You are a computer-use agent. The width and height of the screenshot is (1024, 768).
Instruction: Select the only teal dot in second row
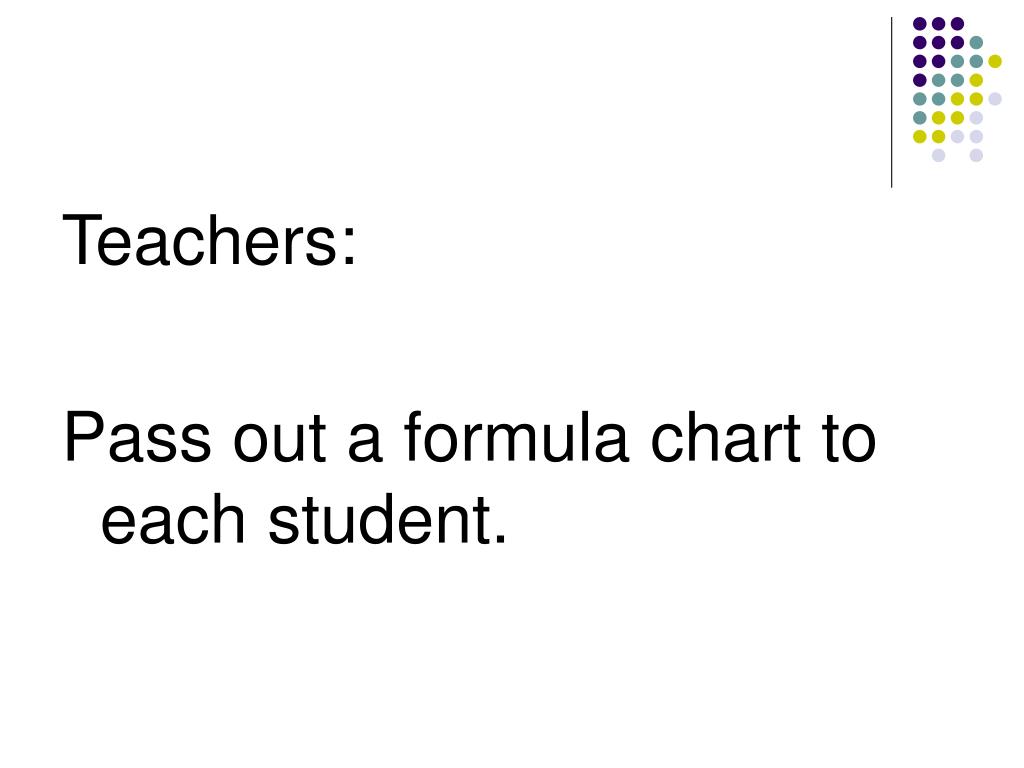click(976, 43)
